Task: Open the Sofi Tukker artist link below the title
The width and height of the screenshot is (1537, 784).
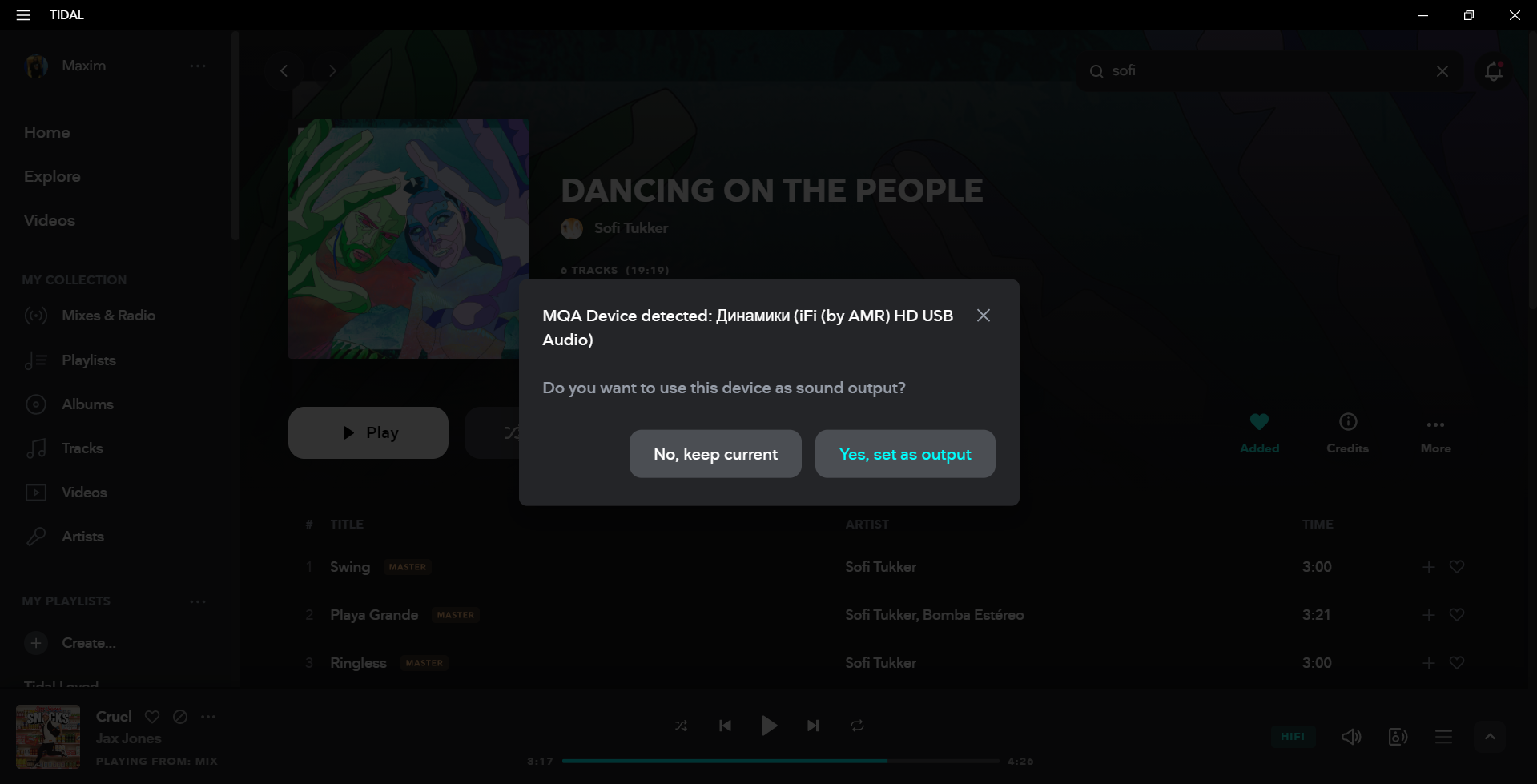Action: pyautogui.click(x=631, y=228)
